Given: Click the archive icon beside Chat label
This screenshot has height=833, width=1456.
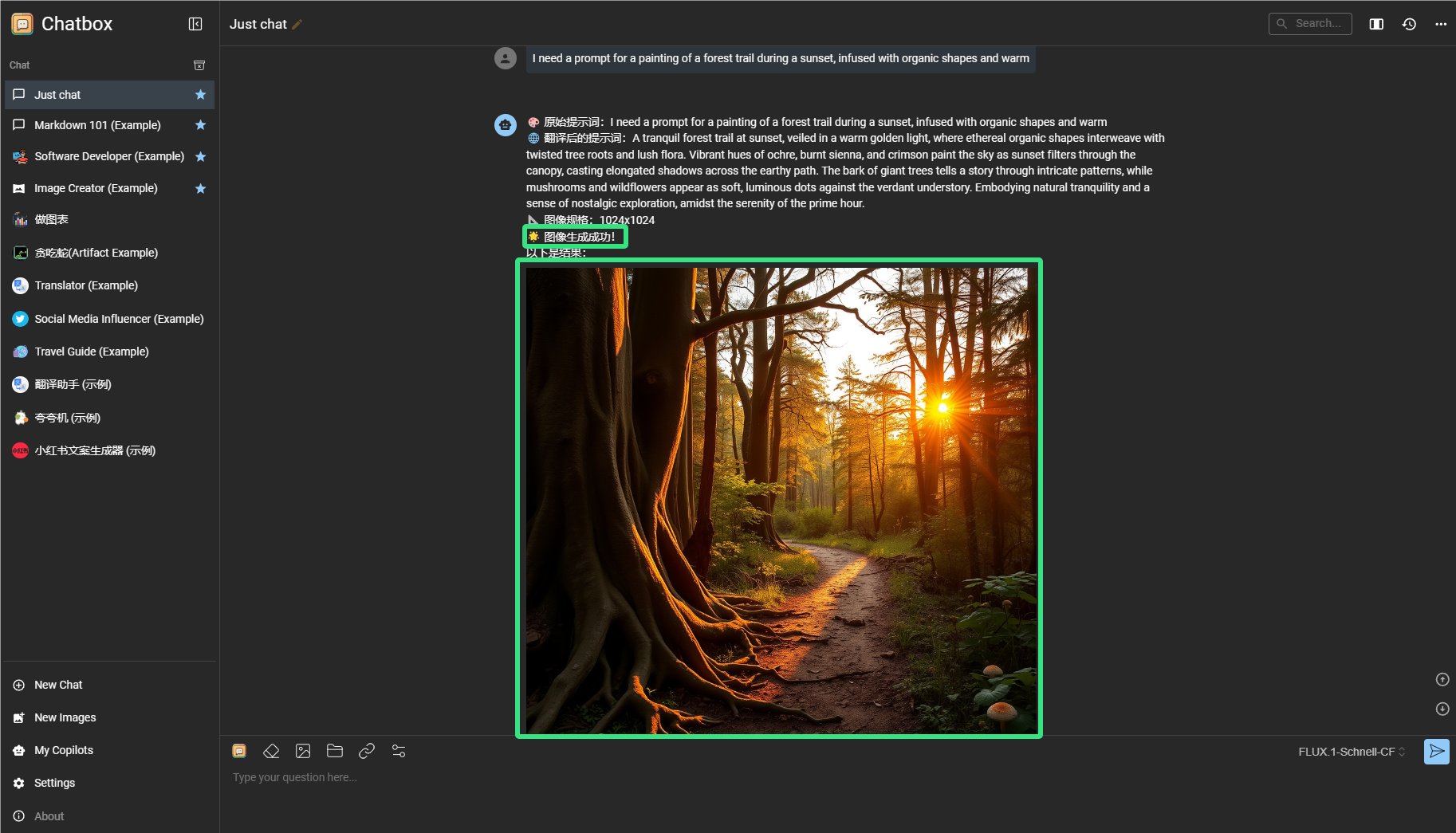Looking at the screenshot, I should coord(199,65).
